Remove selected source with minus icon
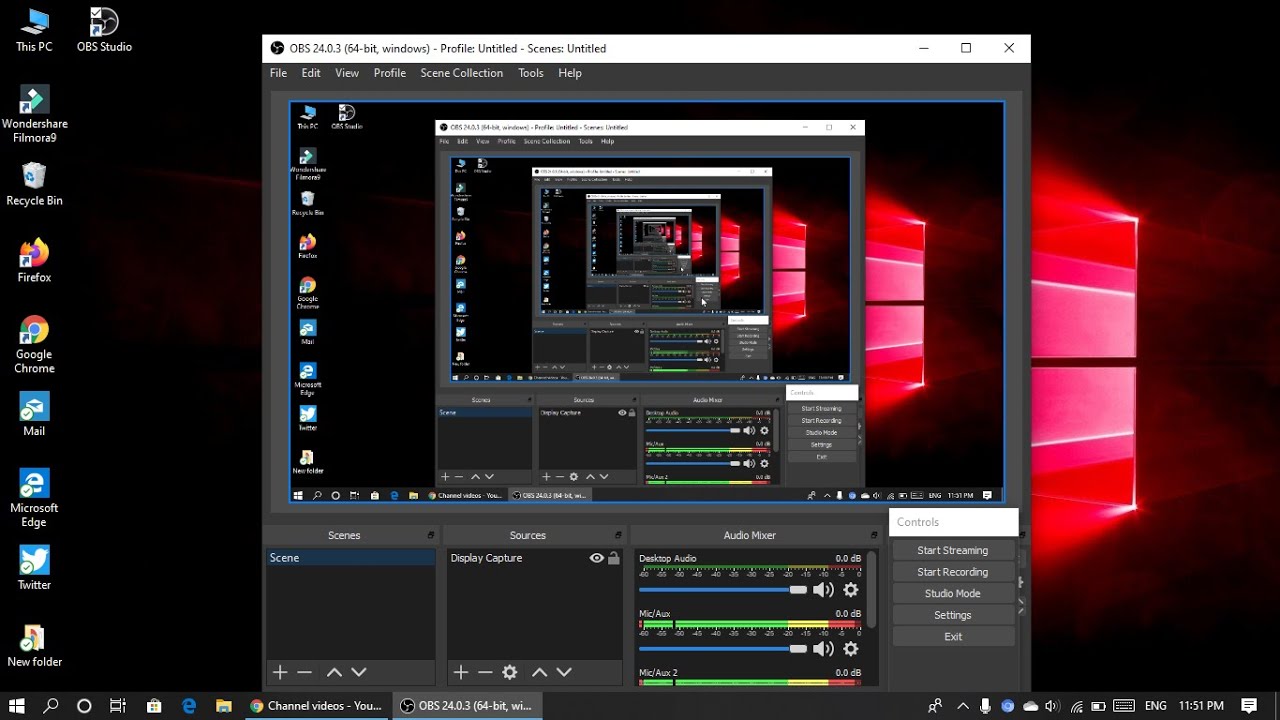The height and width of the screenshot is (720, 1280). tap(485, 673)
